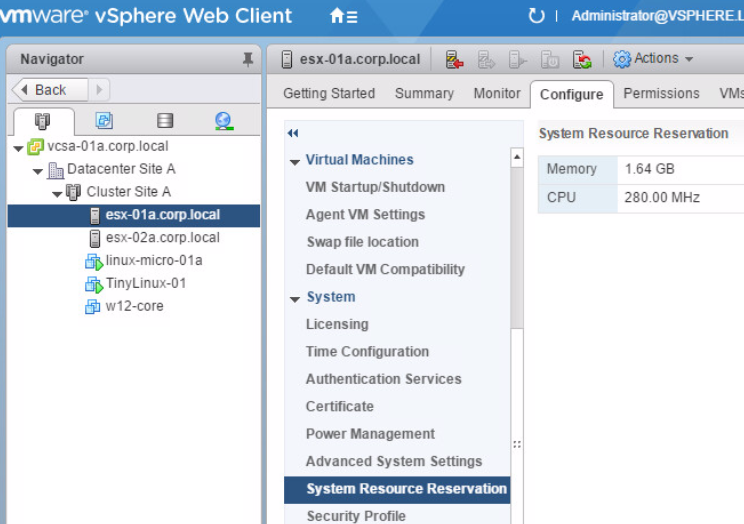Open Default VM Compatibility
This screenshot has height=524, width=744.
(385, 270)
